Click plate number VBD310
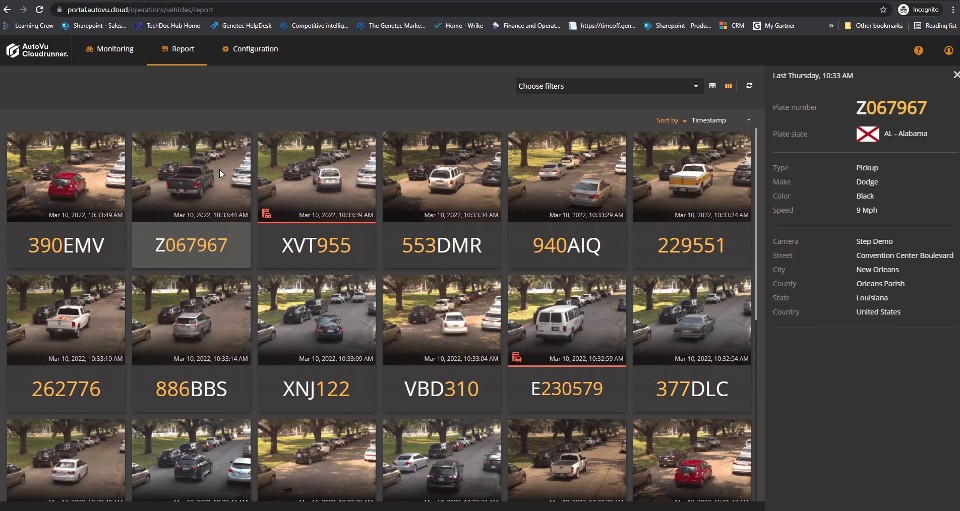The width and height of the screenshot is (960, 511). tap(441, 389)
